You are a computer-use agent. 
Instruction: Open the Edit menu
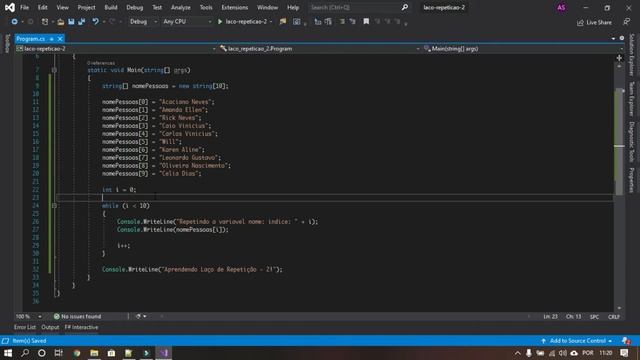pyautogui.click(x=42, y=7)
